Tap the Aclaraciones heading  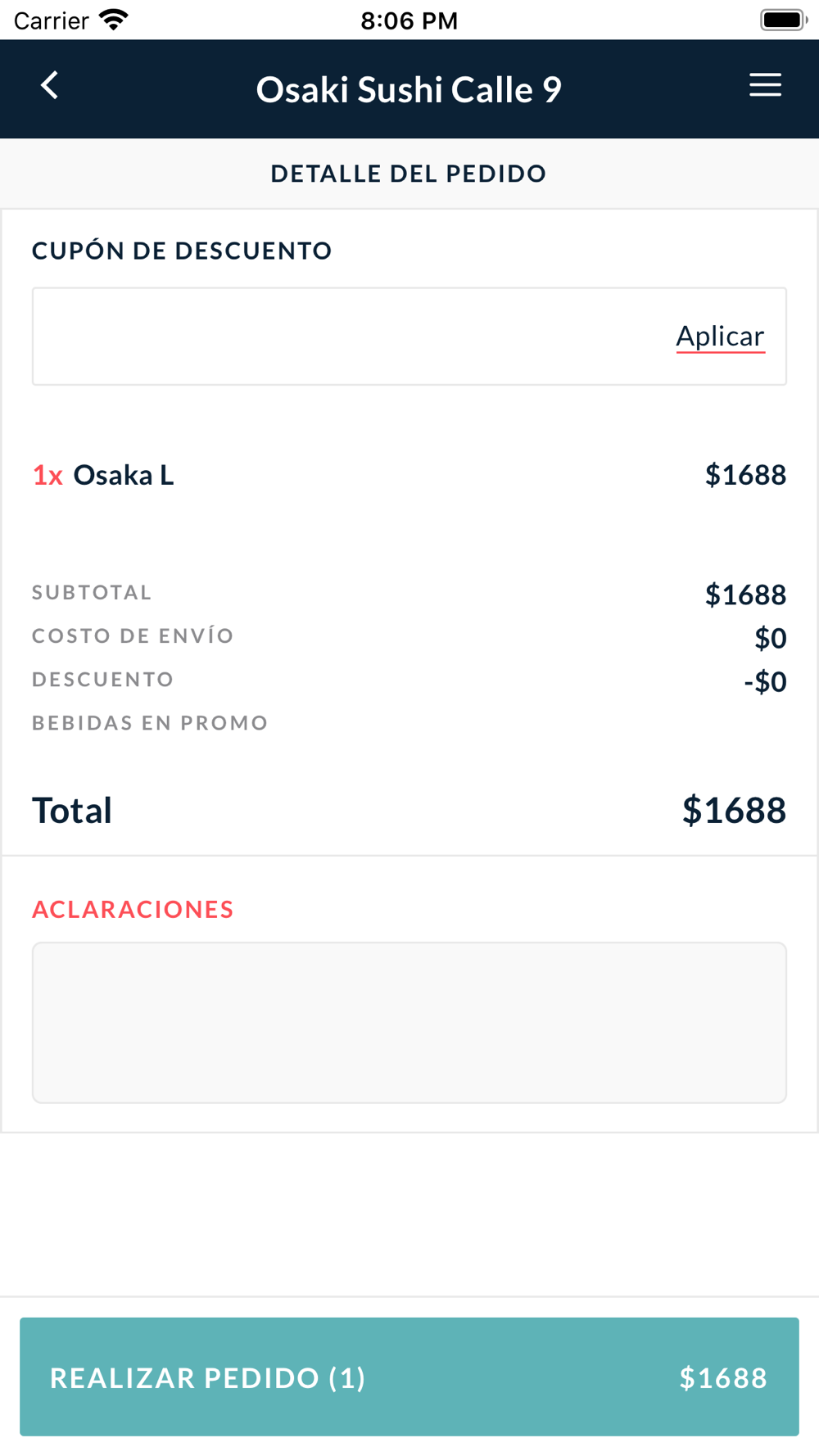click(133, 909)
